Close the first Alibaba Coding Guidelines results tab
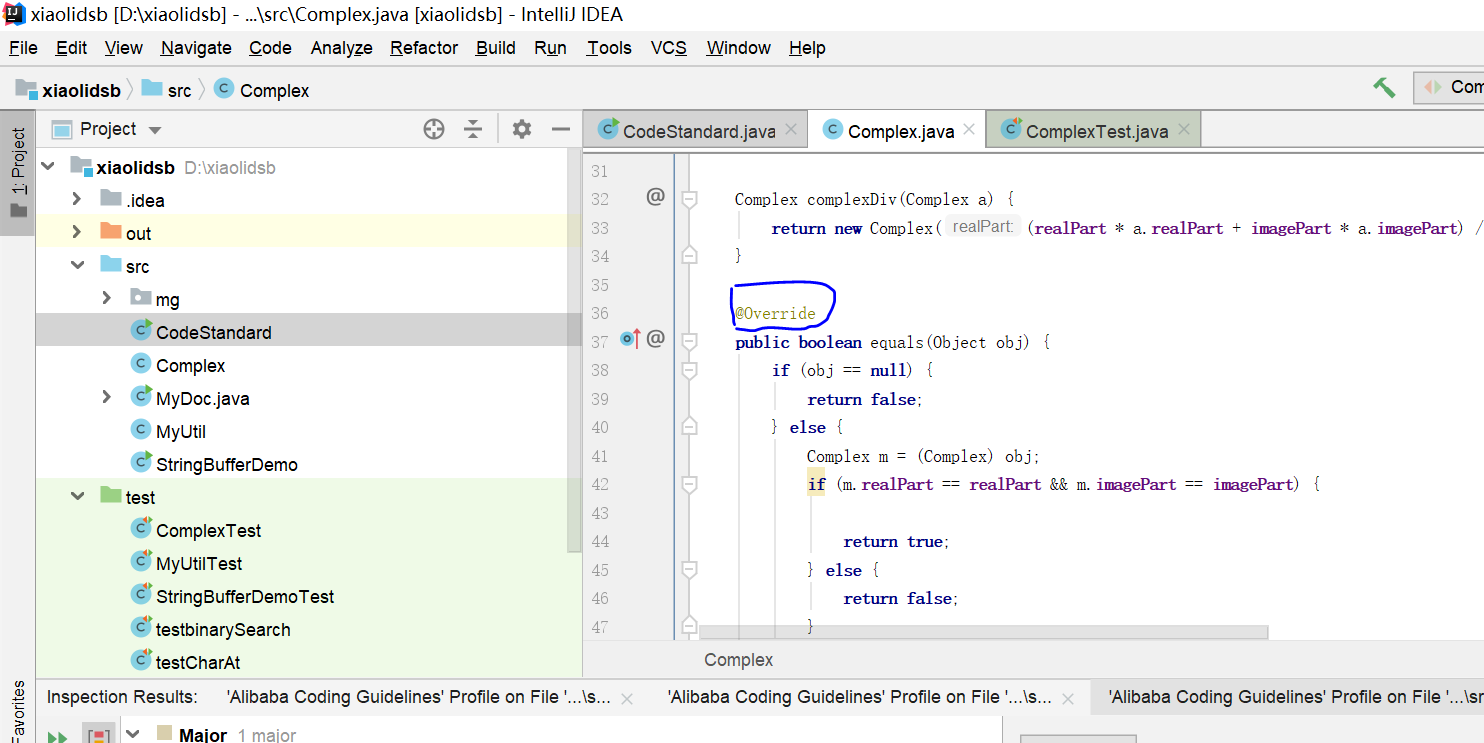Viewport: 1484px width, 743px height. pos(627,698)
